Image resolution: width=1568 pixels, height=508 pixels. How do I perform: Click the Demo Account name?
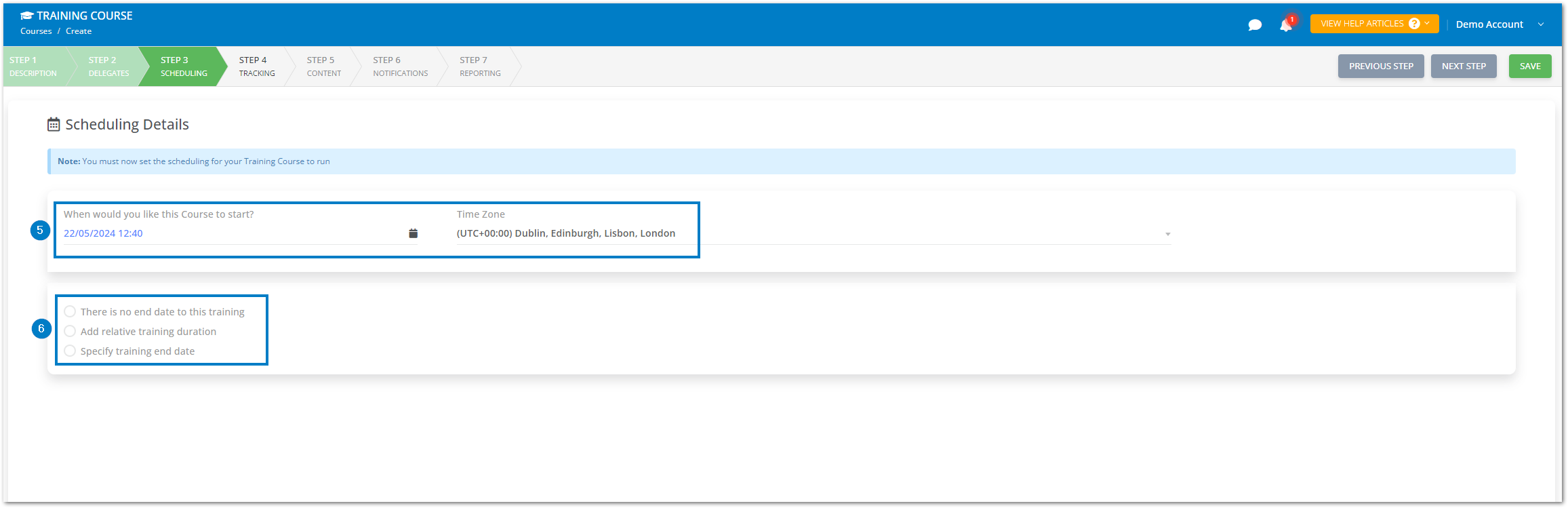click(1489, 24)
